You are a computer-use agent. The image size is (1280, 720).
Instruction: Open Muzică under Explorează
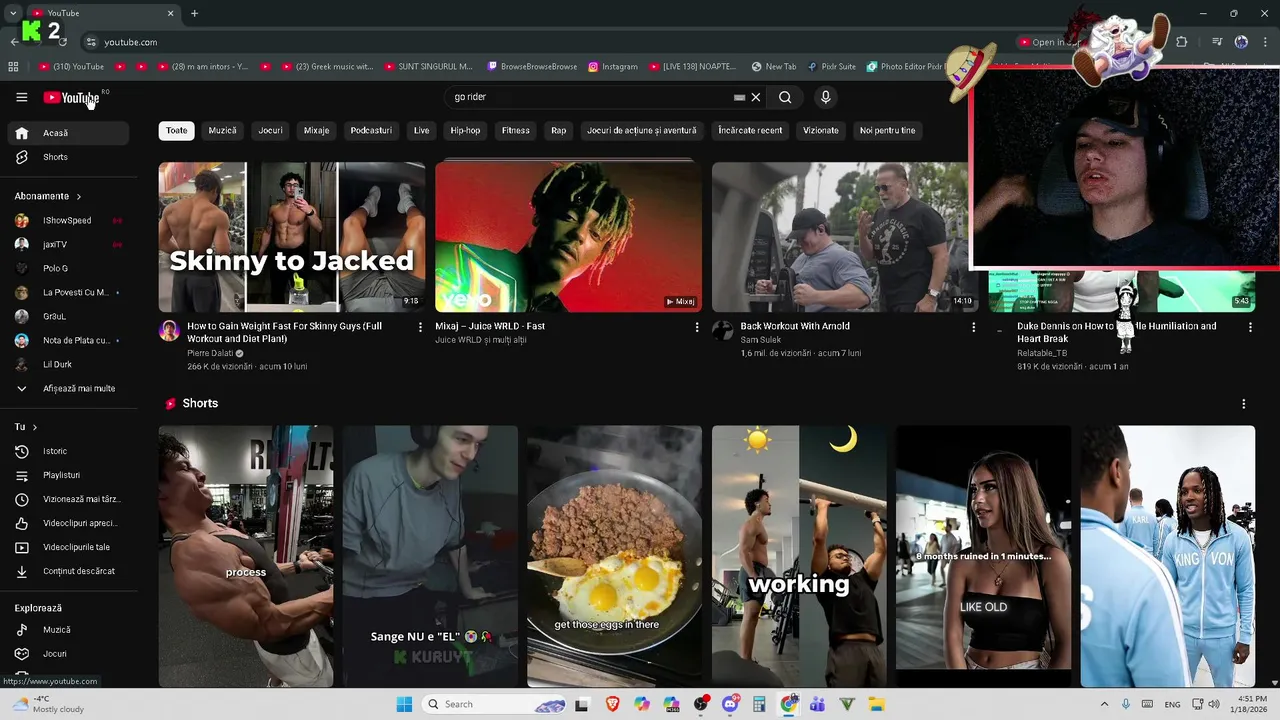pyautogui.click(x=69, y=630)
